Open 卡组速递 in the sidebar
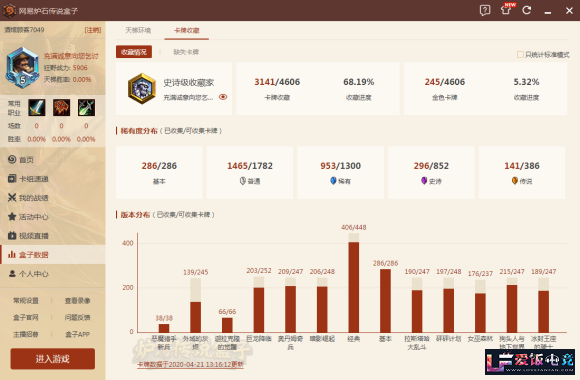This screenshot has width=580, height=380. click(53, 179)
